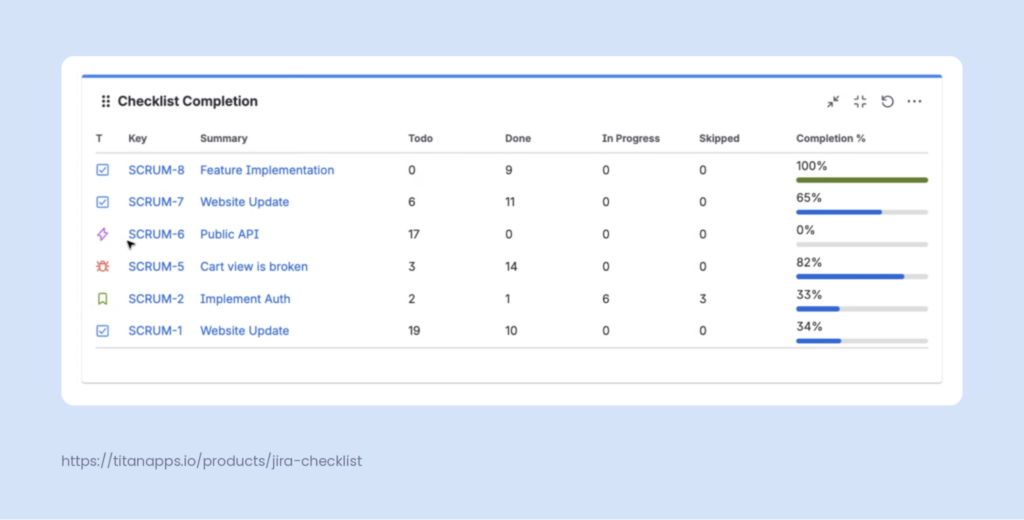Click the Todo value 17 for Public API

pyautogui.click(x=414, y=234)
